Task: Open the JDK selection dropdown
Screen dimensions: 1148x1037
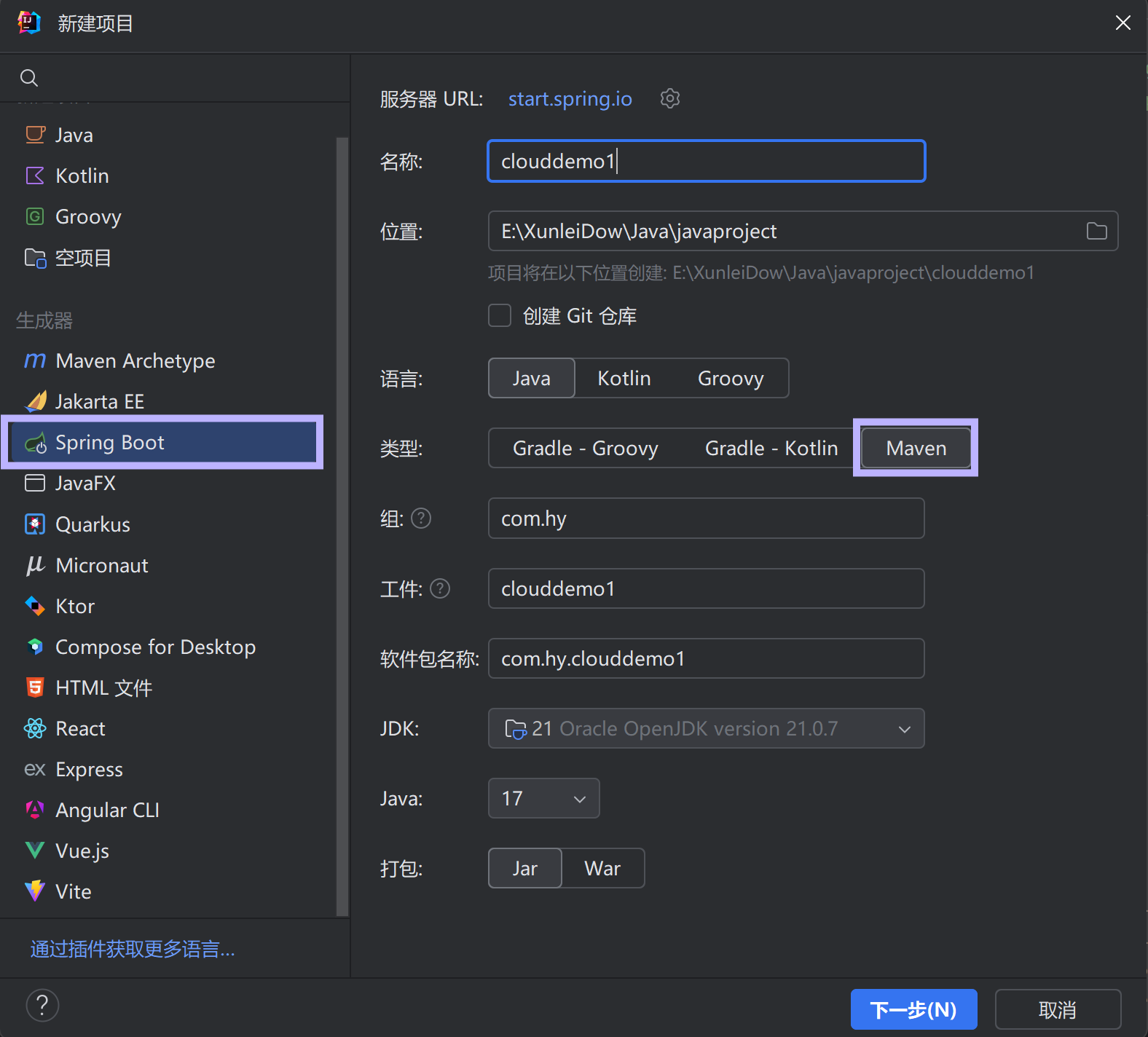Action: pos(707,728)
